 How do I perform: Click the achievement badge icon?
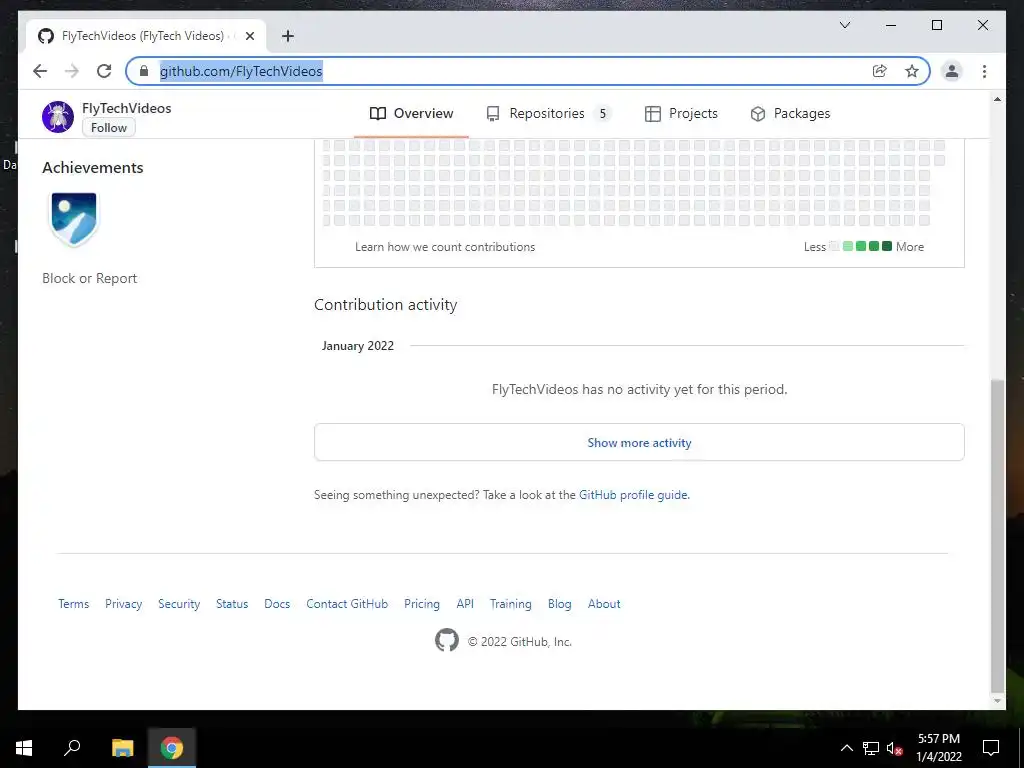pyautogui.click(x=74, y=219)
